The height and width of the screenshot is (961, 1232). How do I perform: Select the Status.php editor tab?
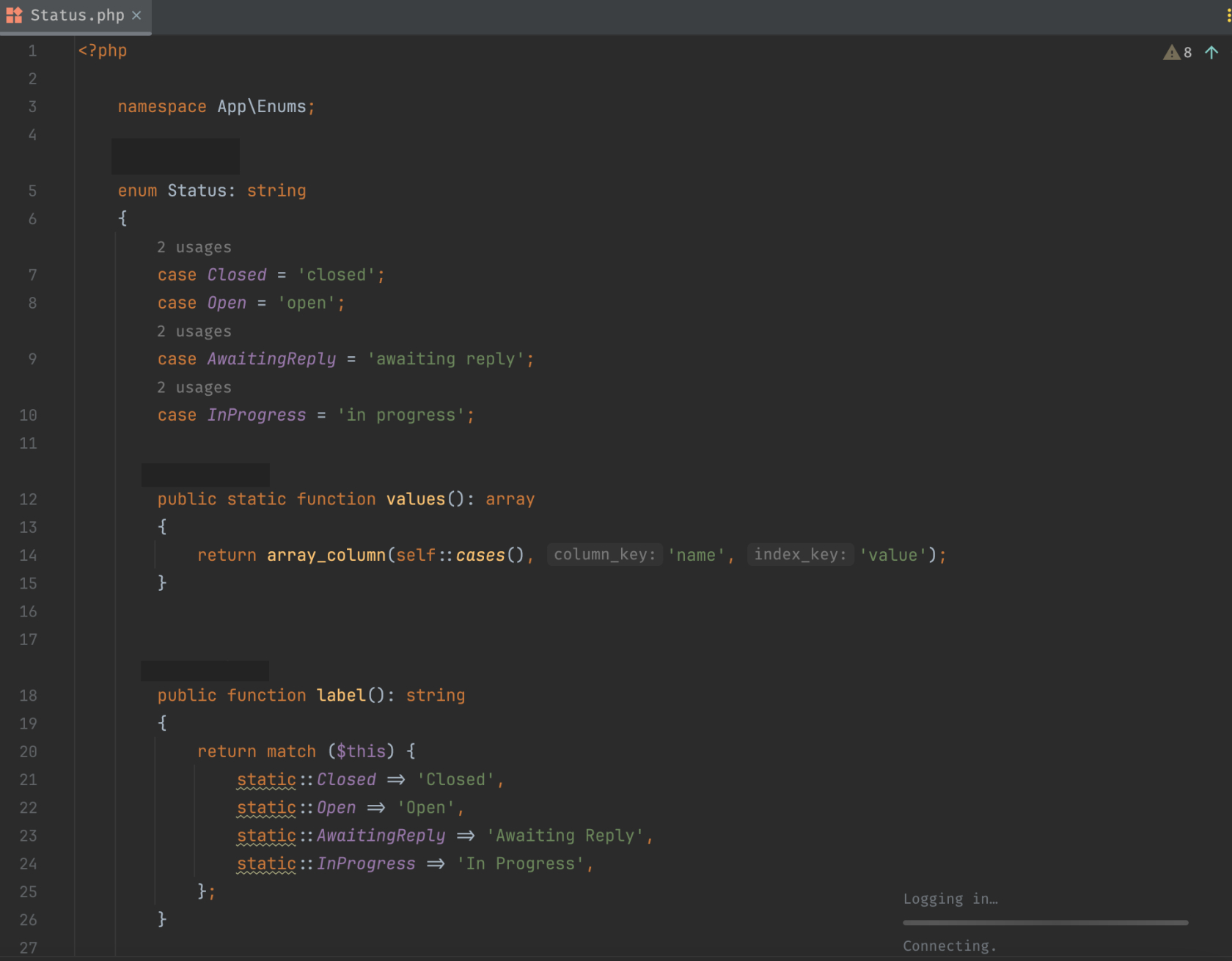point(76,16)
